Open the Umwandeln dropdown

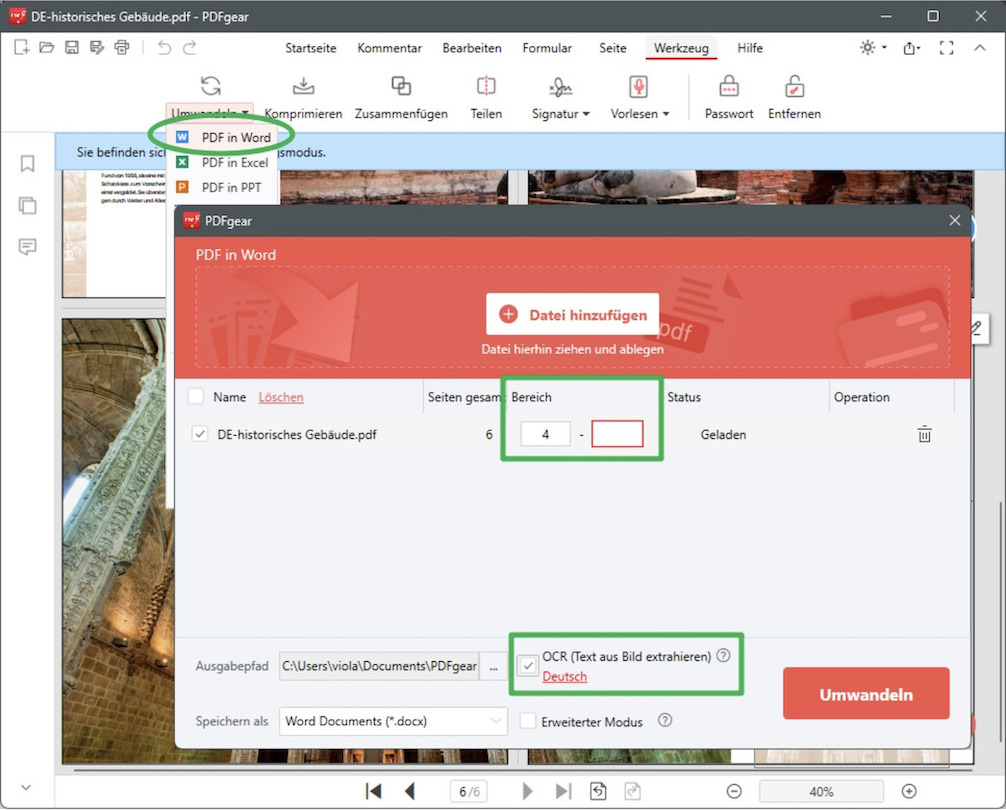pyautogui.click(x=209, y=113)
